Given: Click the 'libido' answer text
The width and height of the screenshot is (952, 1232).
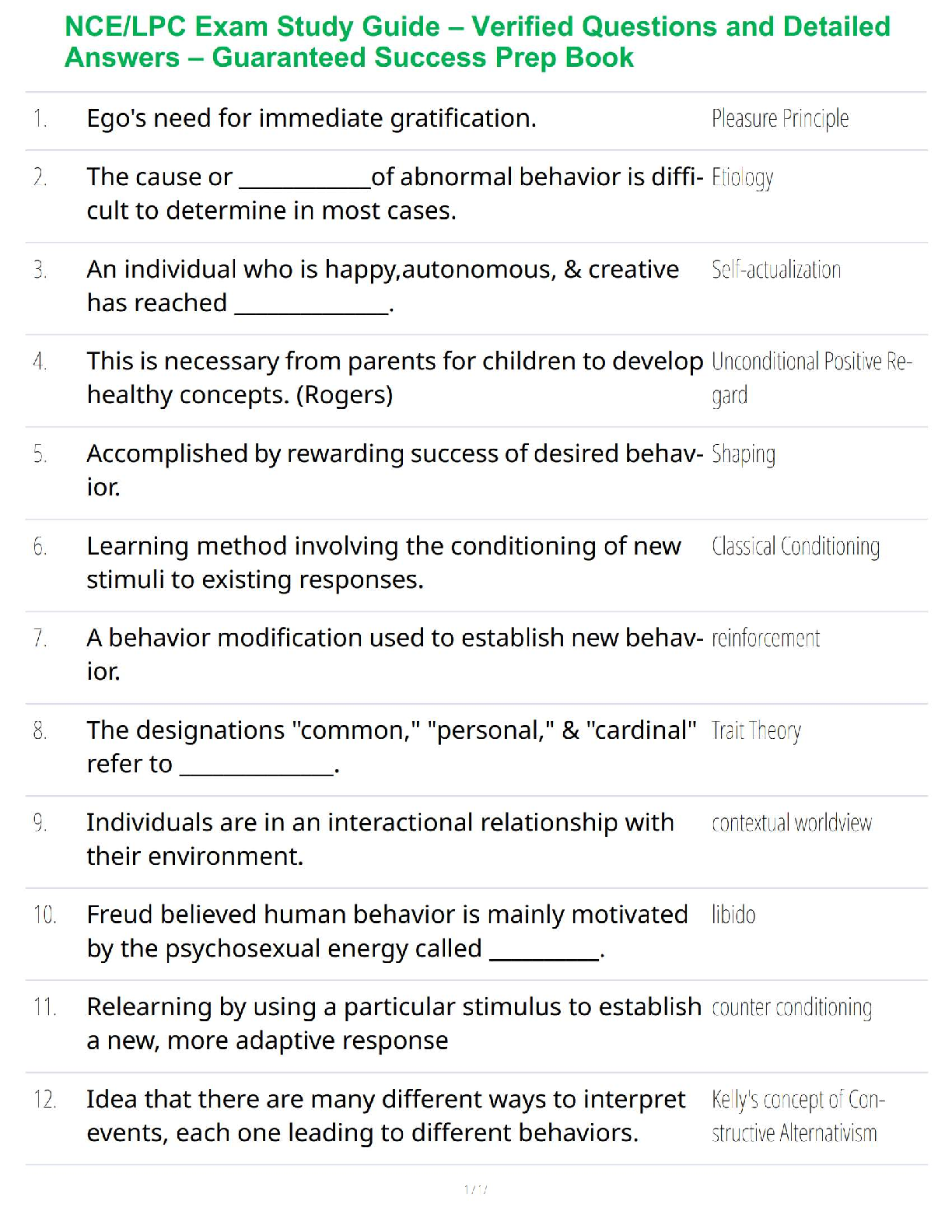Looking at the screenshot, I should click(733, 915).
